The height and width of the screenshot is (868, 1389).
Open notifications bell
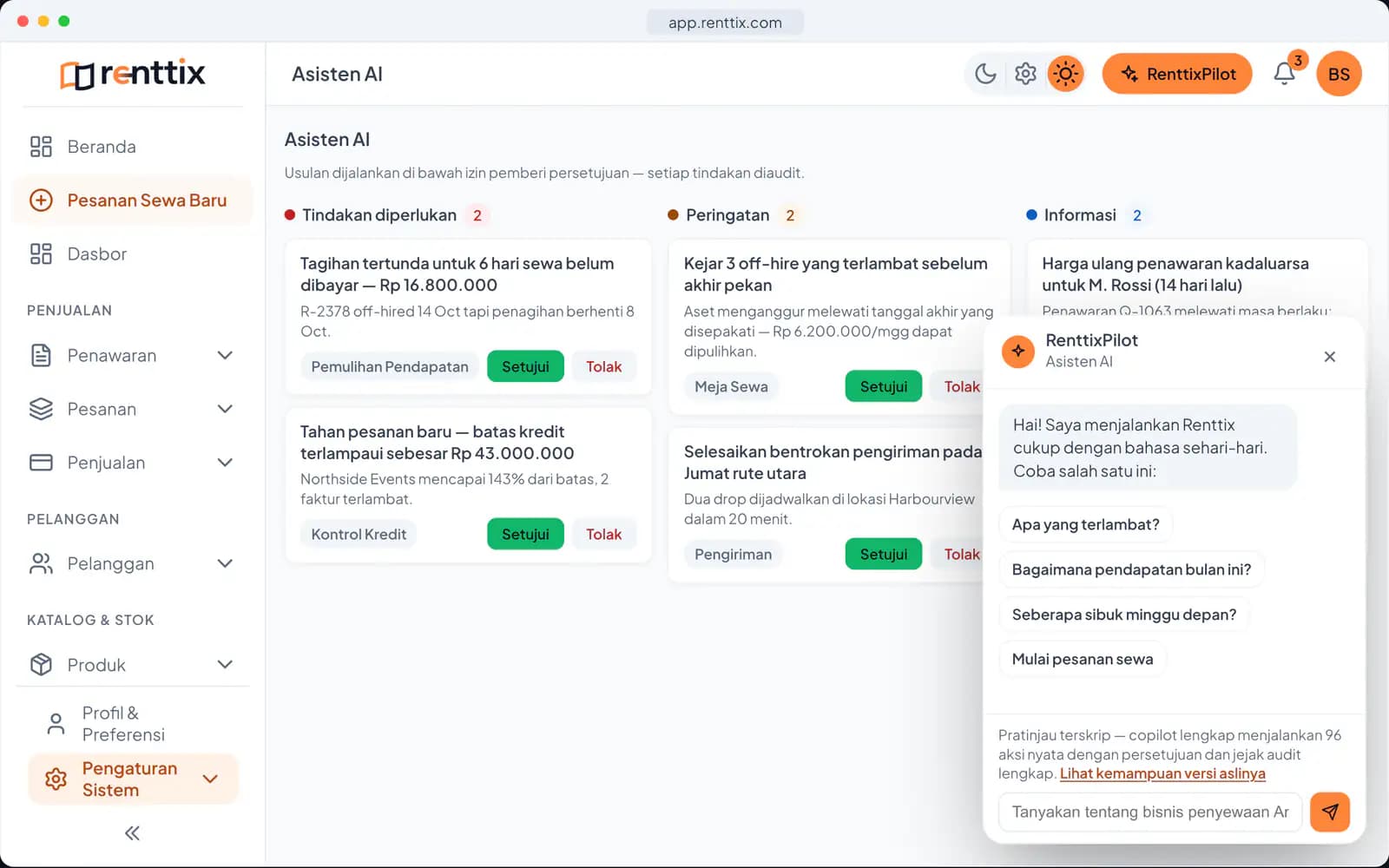(1285, 74)
